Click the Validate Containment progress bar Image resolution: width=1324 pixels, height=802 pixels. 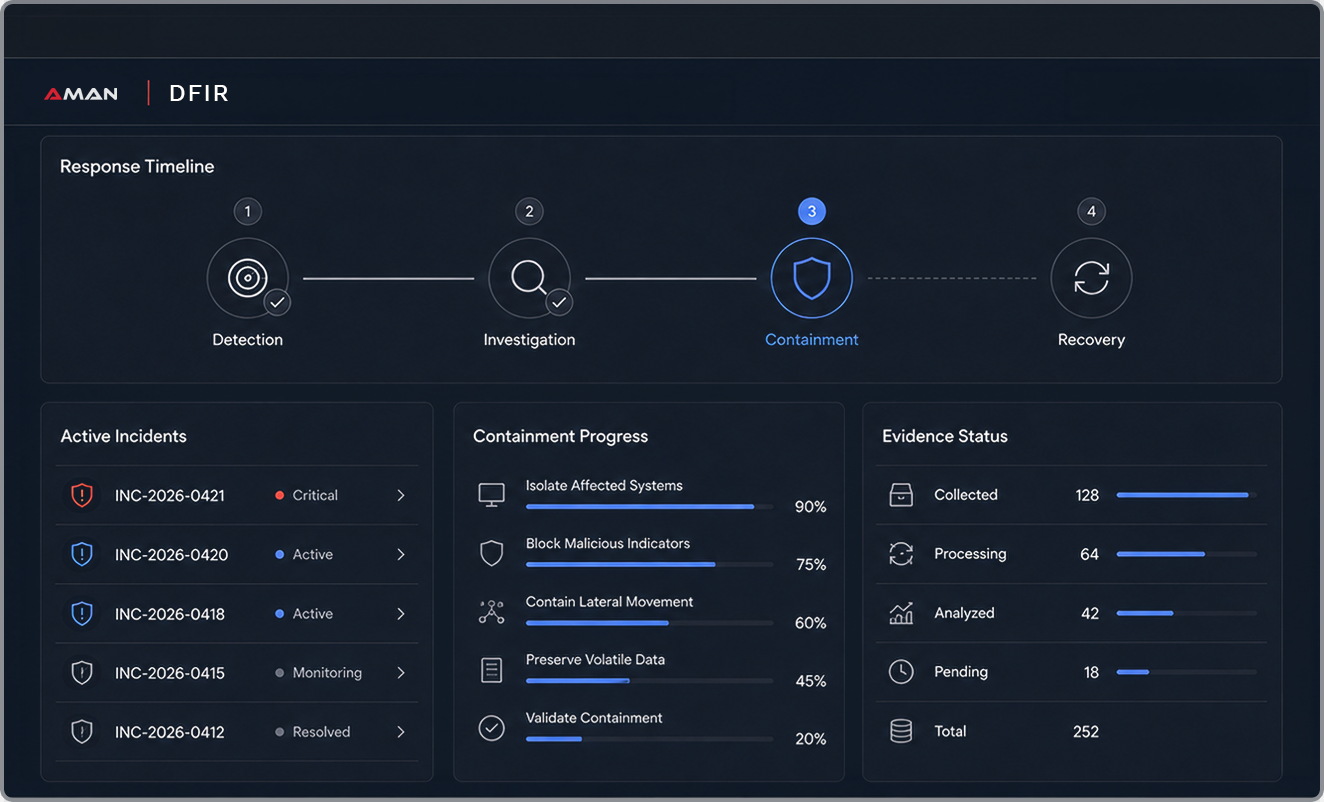649,739
